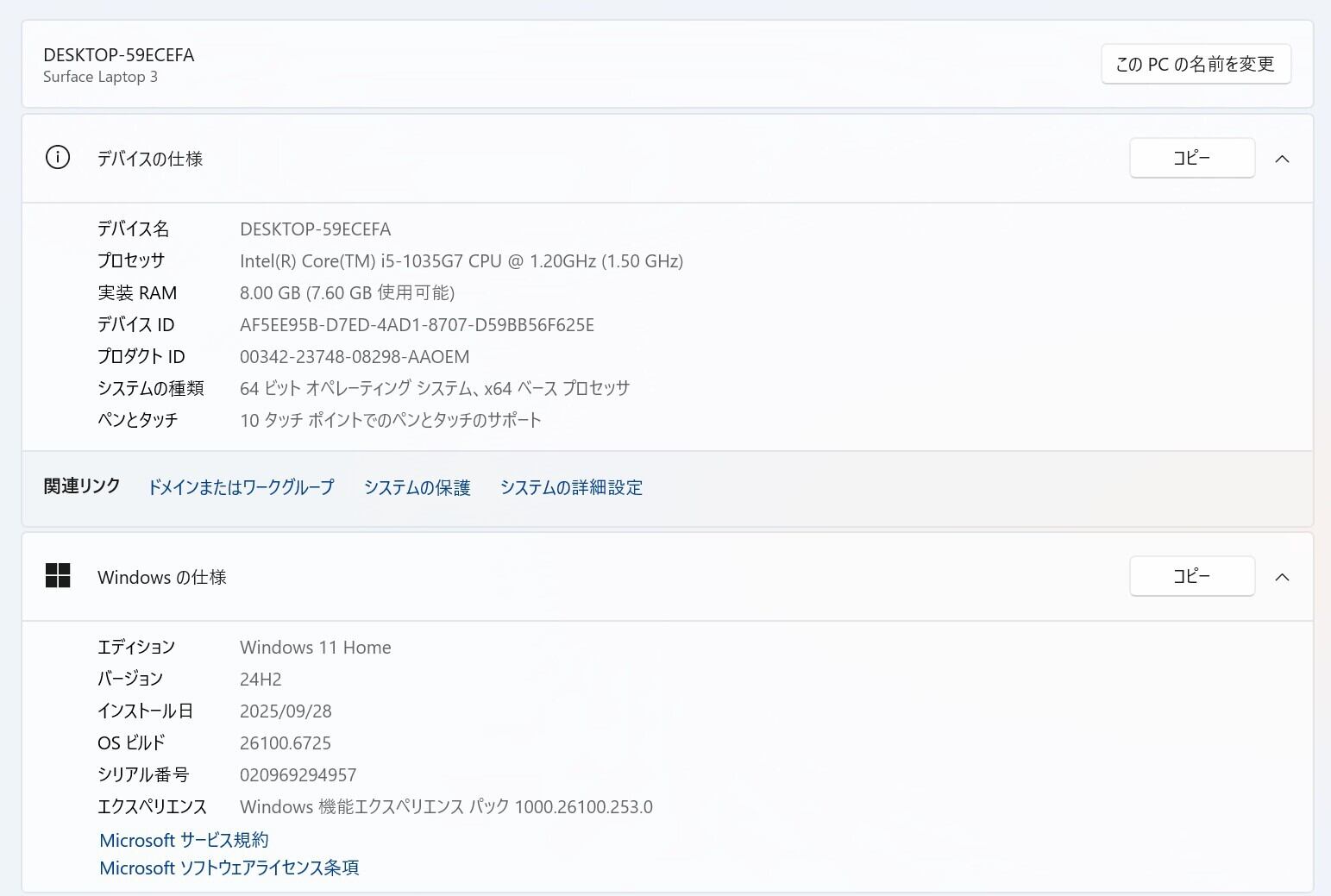
Task: Click the デバイス名 label
Action: click(x=134, y=229)
